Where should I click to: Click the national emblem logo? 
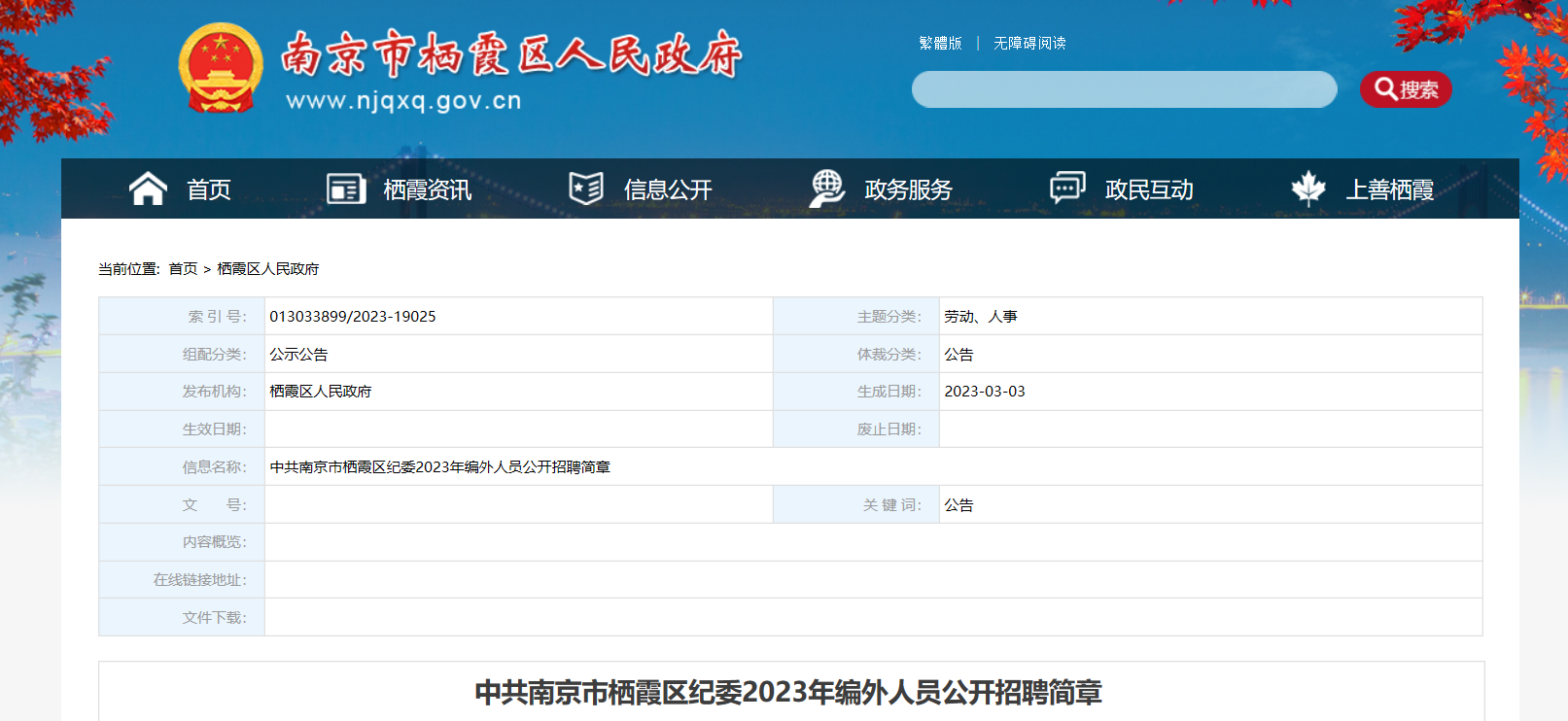[x=221, y=69]
